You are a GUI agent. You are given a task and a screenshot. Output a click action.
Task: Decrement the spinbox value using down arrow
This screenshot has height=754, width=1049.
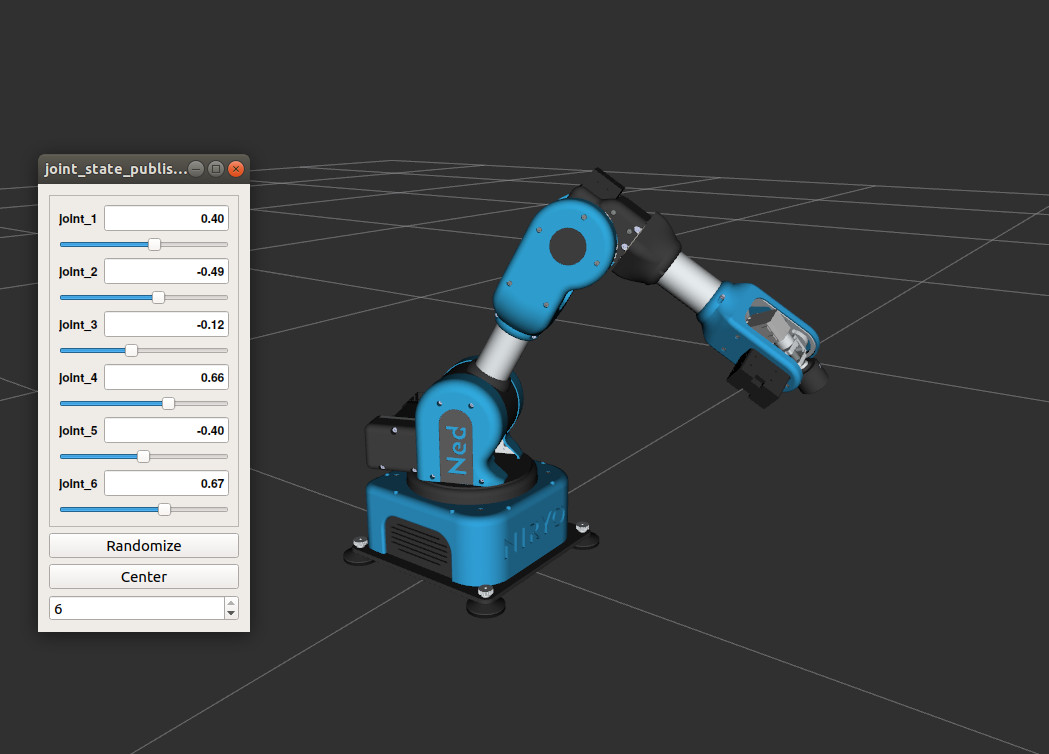coord(231,614)
